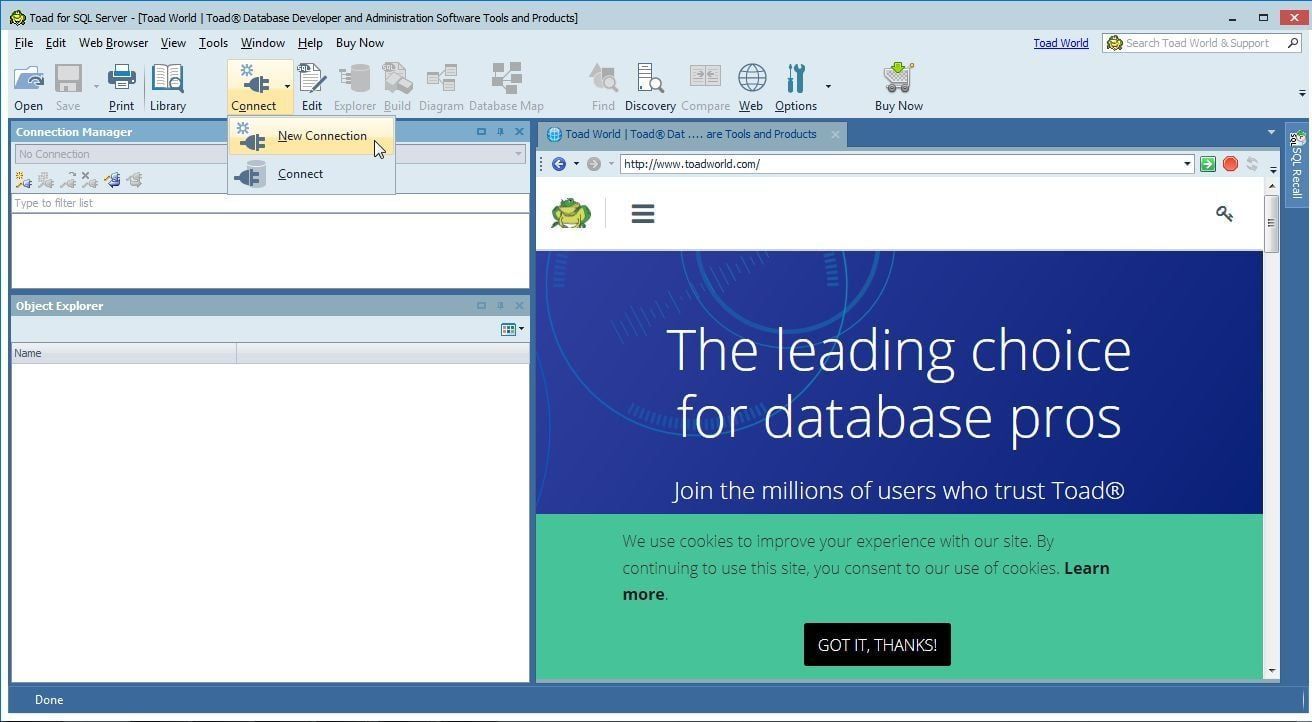Open the Object Explorer view mode dropdown
This screenshot has height=722, width=1312.
pyautogui.click(x=512, y=329)
